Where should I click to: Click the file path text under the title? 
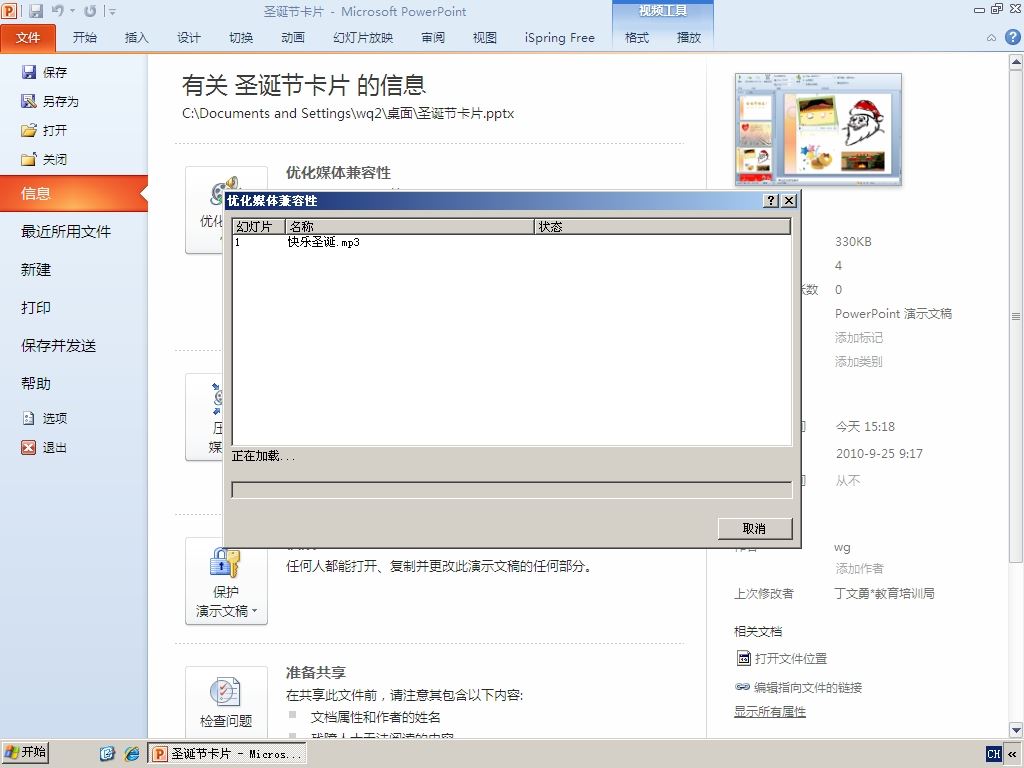point(348,114)
